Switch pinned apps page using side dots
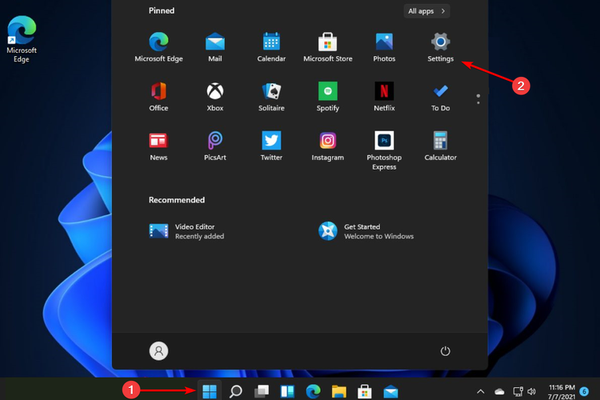The image size is (600, 400). point(478,99)
